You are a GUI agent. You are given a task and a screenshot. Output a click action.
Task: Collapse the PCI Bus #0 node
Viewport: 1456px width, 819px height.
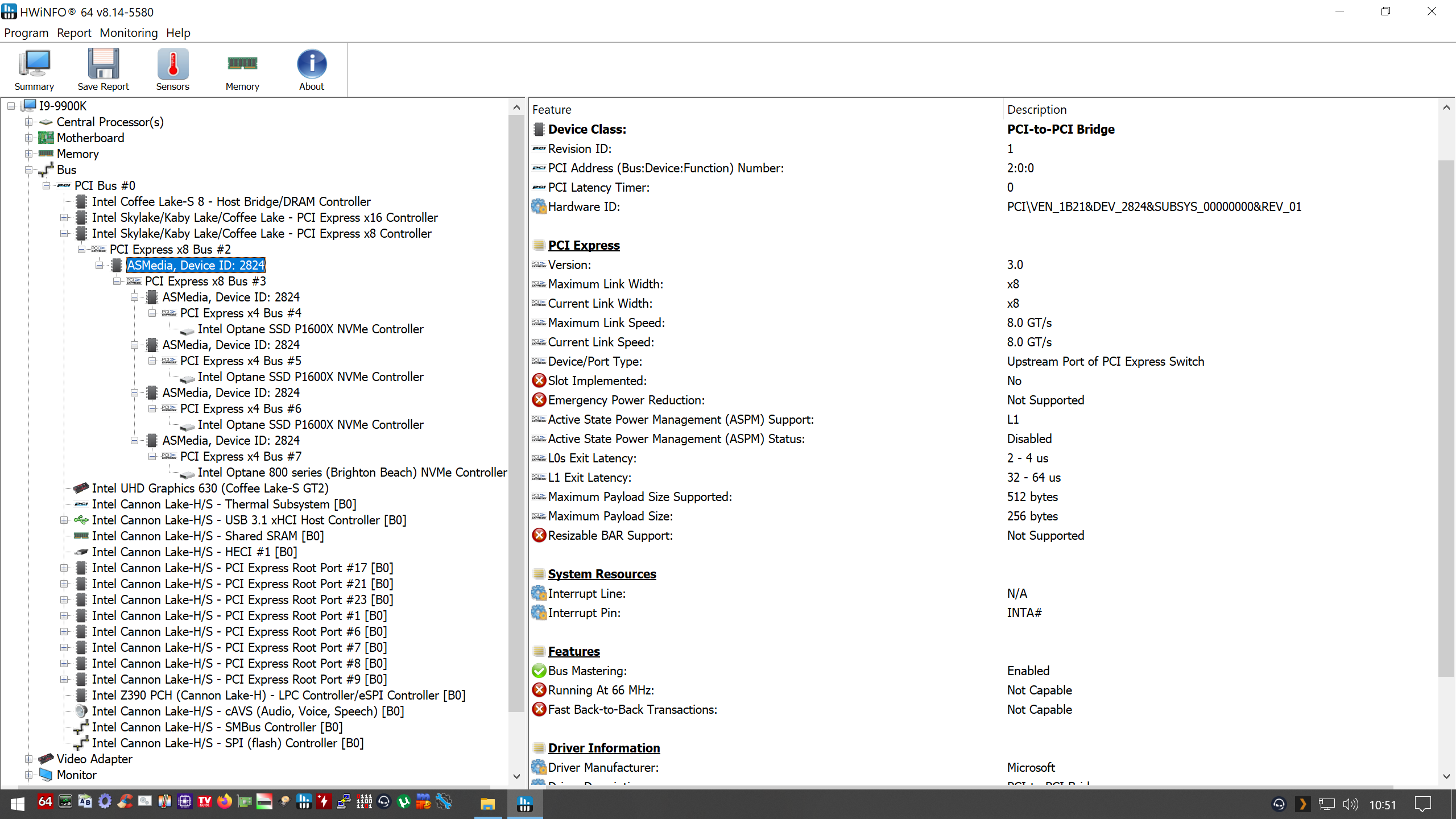click(x=46, y=185)
